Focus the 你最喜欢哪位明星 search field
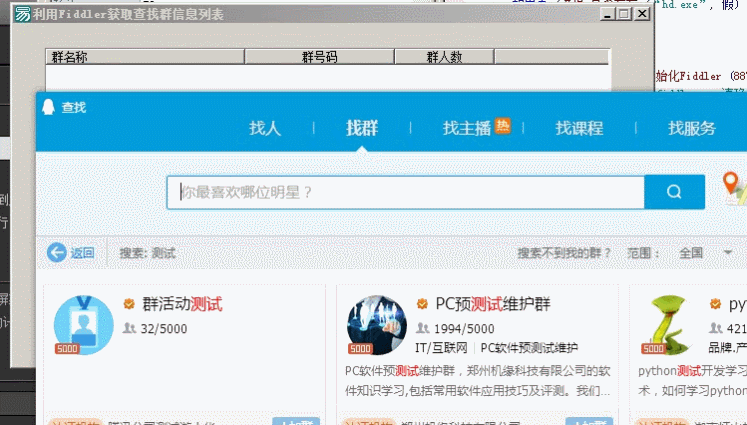 point(405,192)
